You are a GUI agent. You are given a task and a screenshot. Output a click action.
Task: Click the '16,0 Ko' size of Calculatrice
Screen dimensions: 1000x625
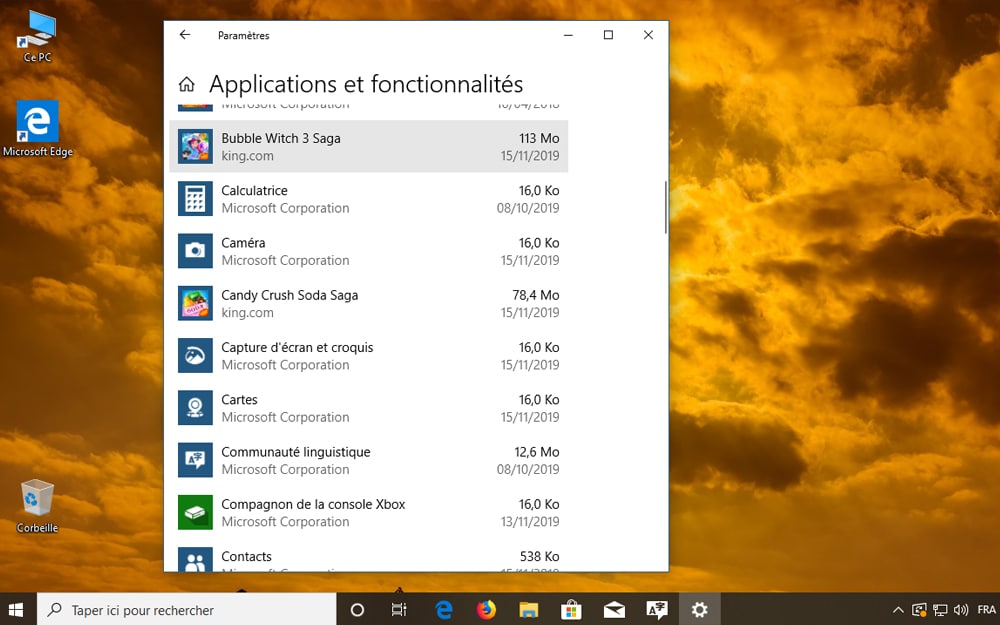(539, 191)
